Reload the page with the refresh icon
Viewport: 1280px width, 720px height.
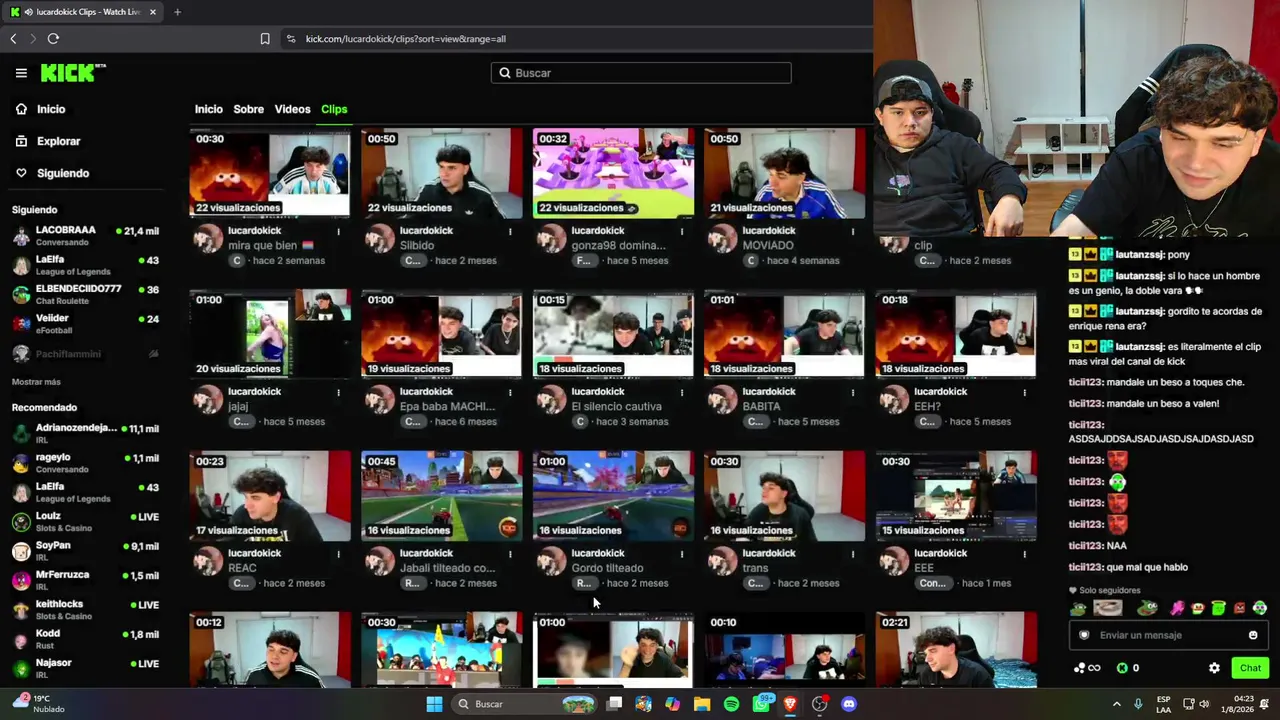click(x=53, y=39)
